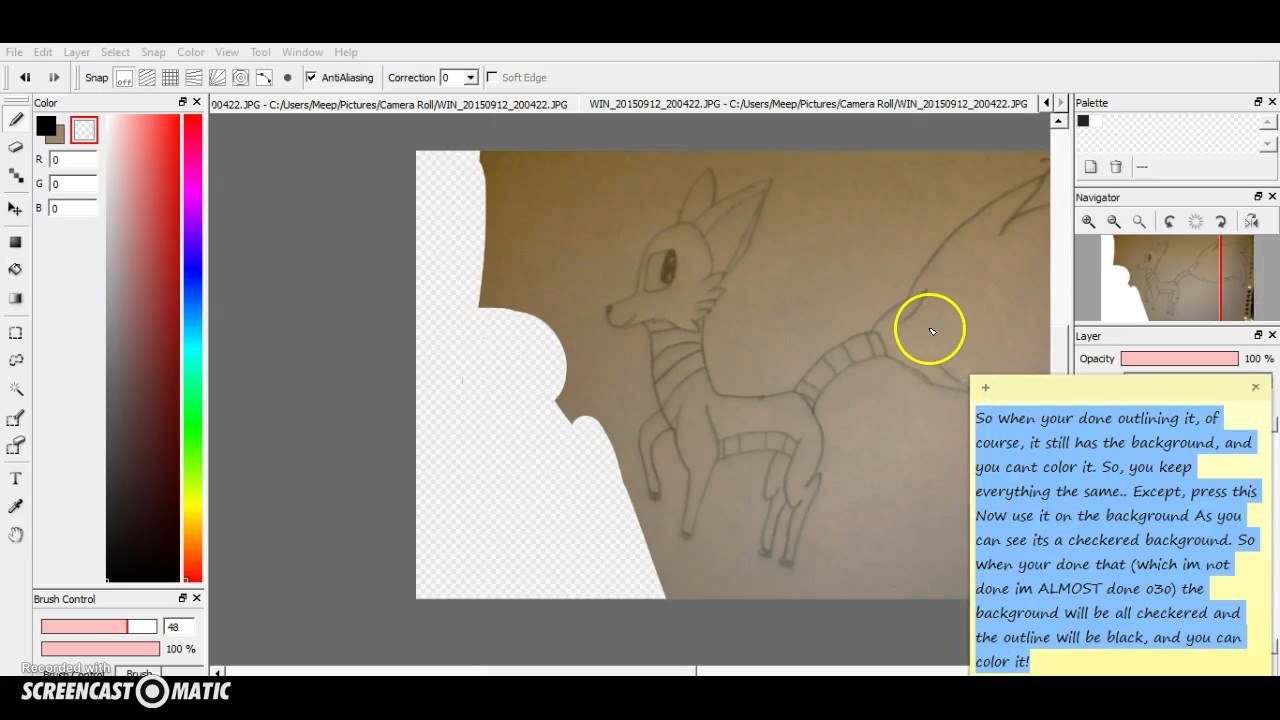Select the Fill Rectangle shape tool
The width and height of the screenshot is (1280, 720).
coord(16,242)
